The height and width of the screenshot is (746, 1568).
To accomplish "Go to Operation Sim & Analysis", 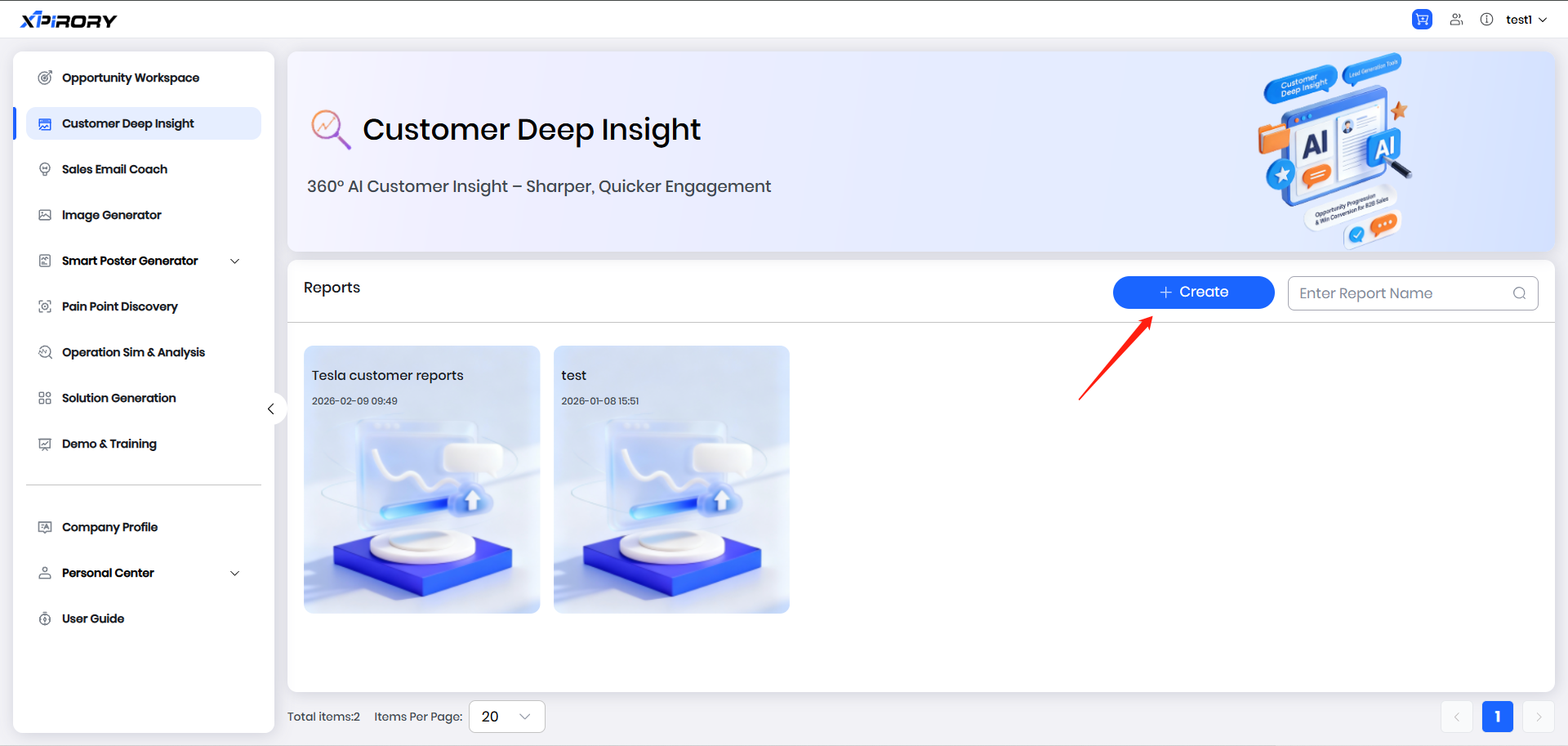I will click(133, 352).
